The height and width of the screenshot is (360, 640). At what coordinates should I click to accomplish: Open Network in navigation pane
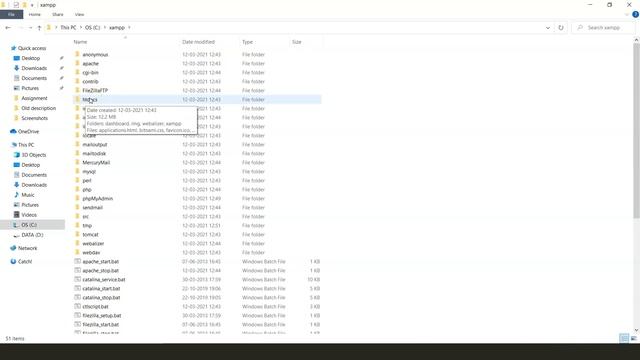click(x=27, y=248)
